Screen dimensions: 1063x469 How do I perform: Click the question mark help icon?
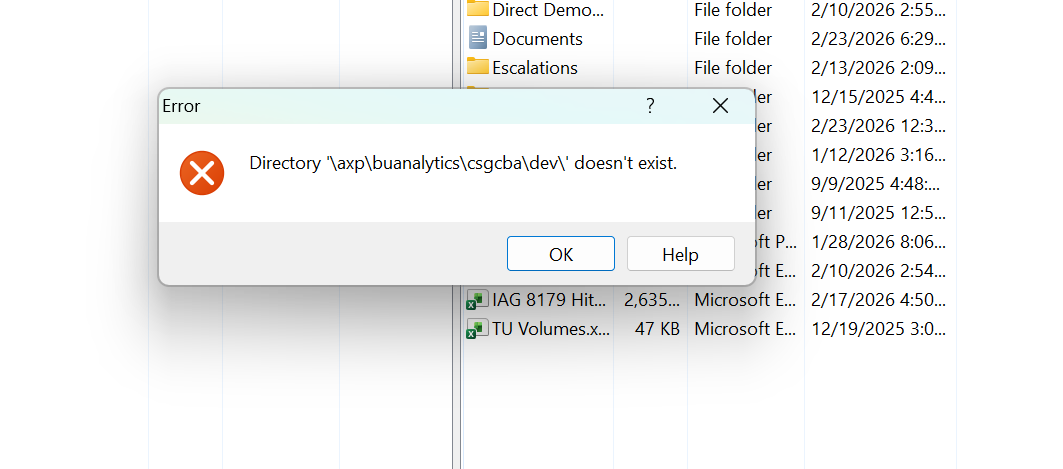coord(650,106)
